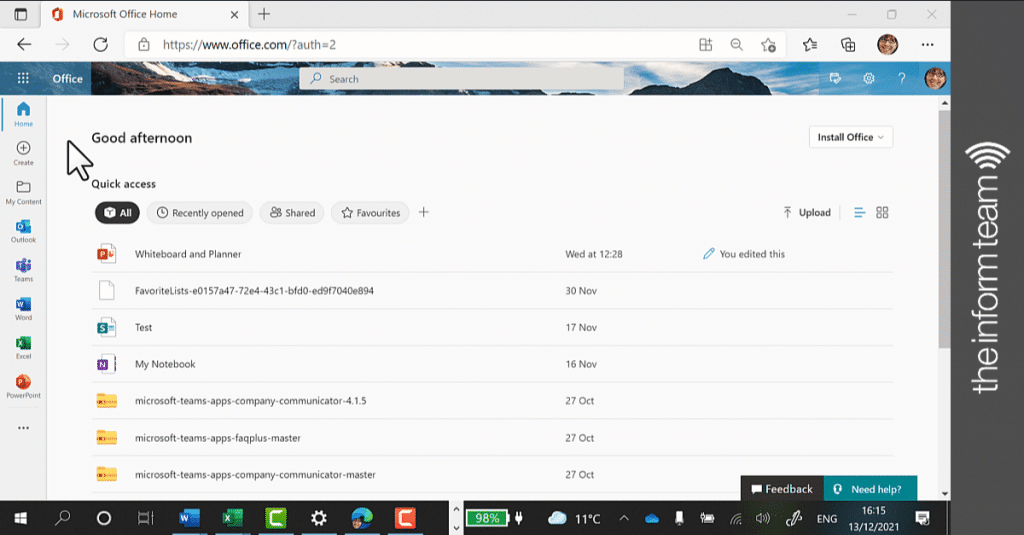Screen dimensions: 1024x535
Task: Expand more apps ellipsis in sidebar
Action: pos(24,428)
